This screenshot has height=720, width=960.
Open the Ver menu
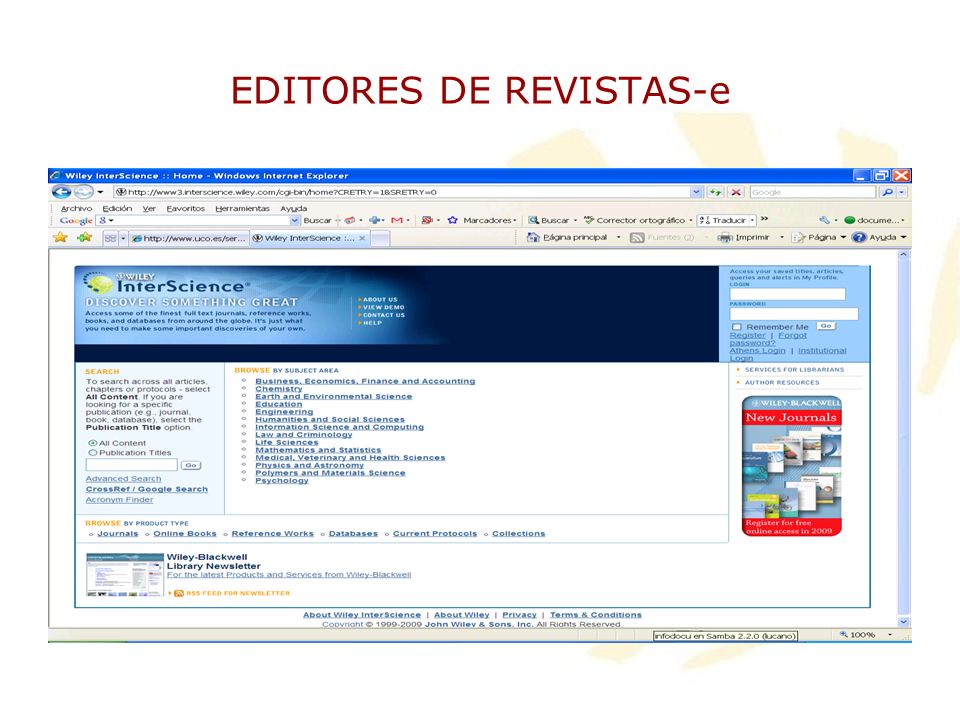pyautogui.click(x=149, y=209)
